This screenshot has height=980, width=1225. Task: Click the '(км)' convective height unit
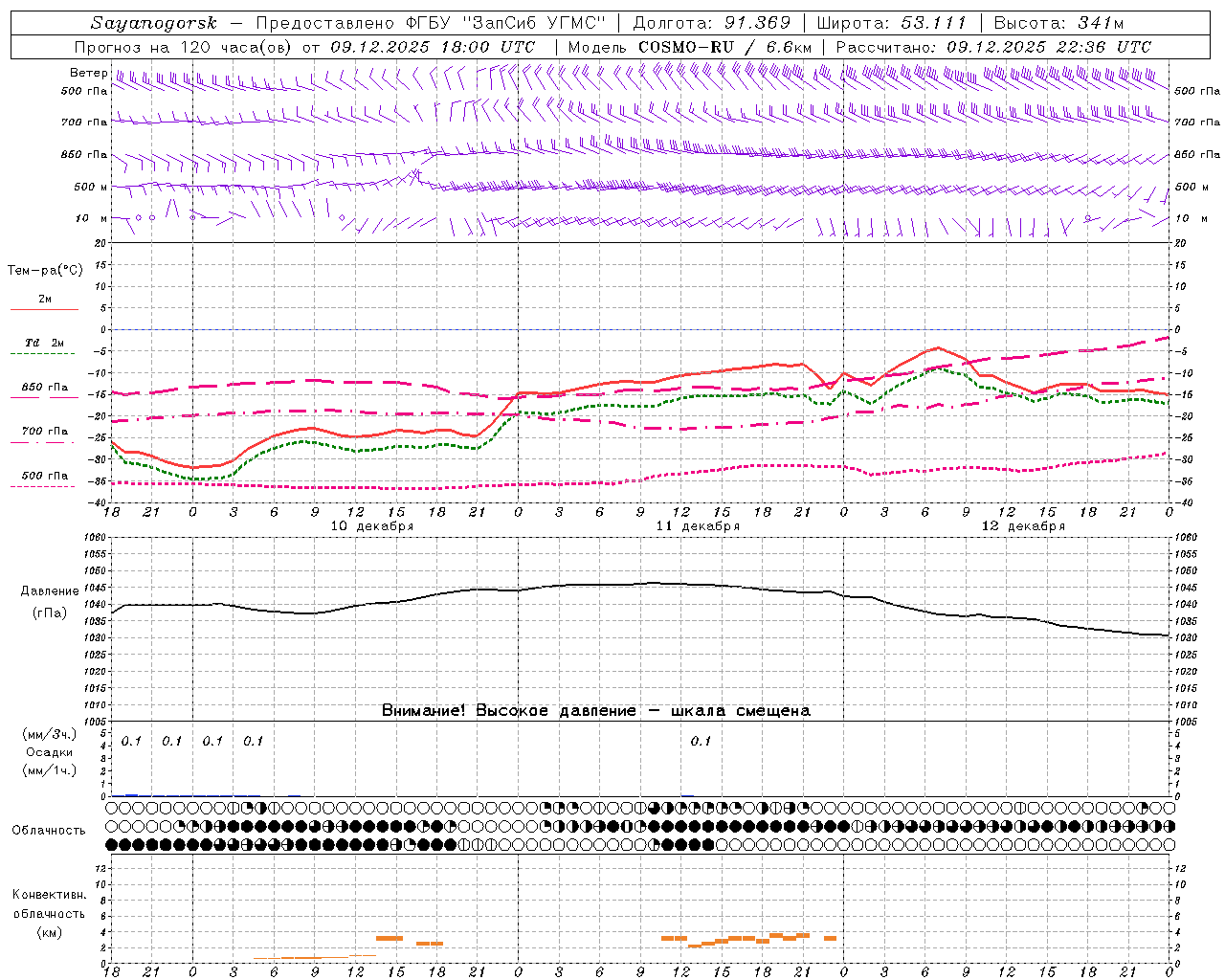click(50, 931)
